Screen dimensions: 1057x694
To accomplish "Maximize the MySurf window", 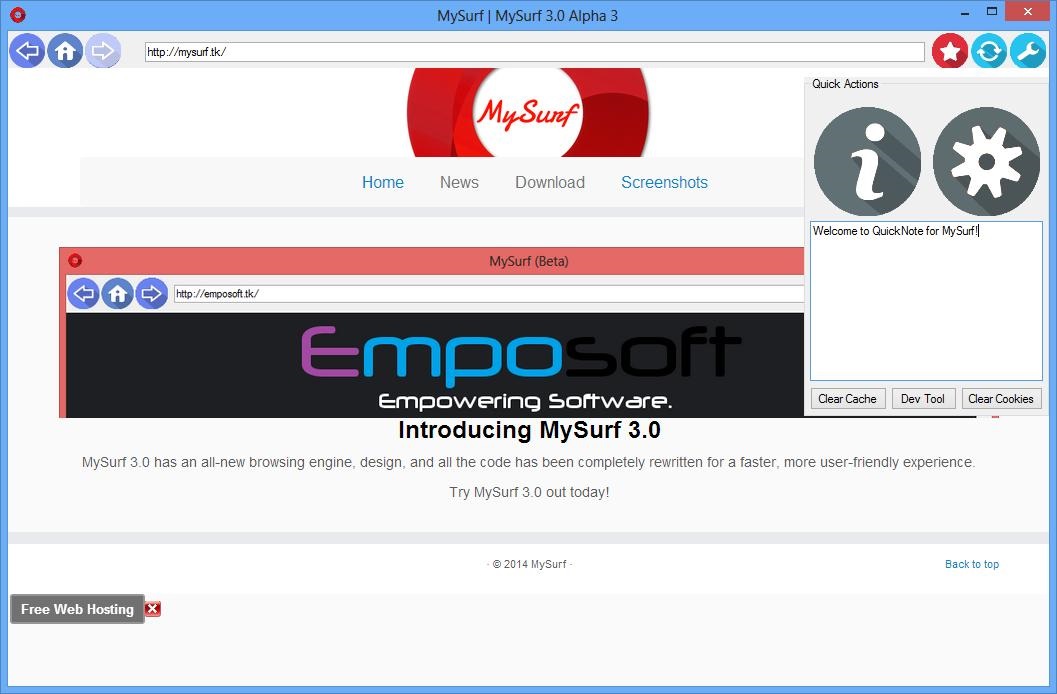I will click(x=992, y=11).
